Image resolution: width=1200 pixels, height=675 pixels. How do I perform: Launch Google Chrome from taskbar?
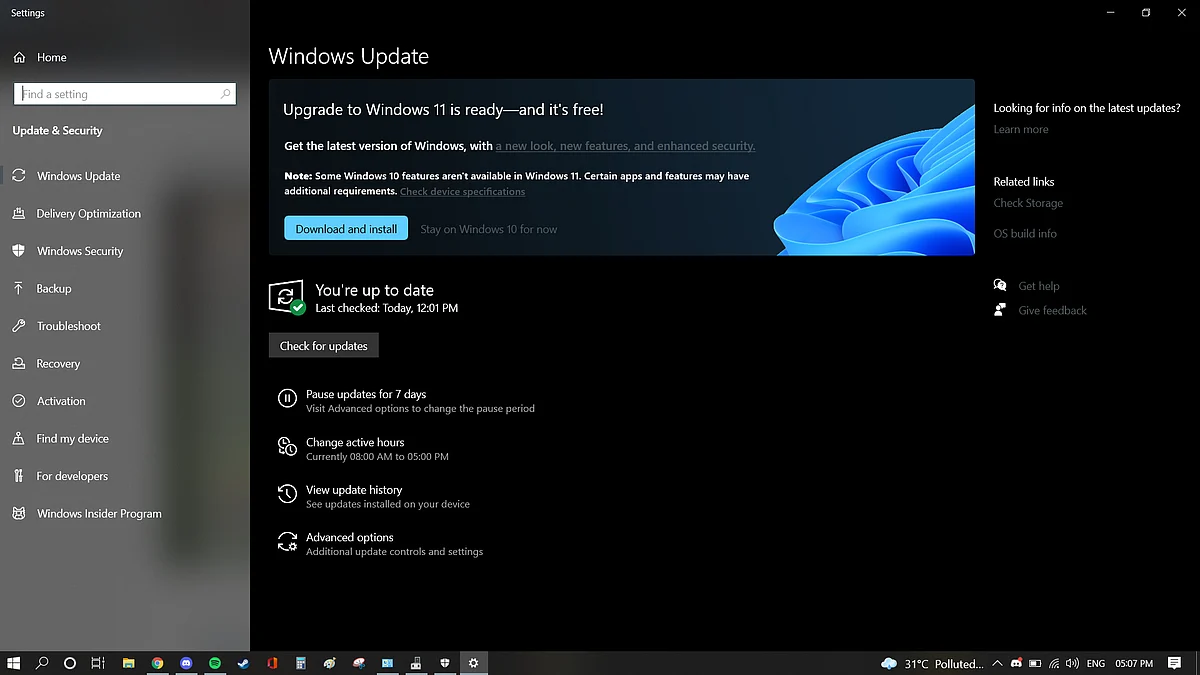point(157,663)
